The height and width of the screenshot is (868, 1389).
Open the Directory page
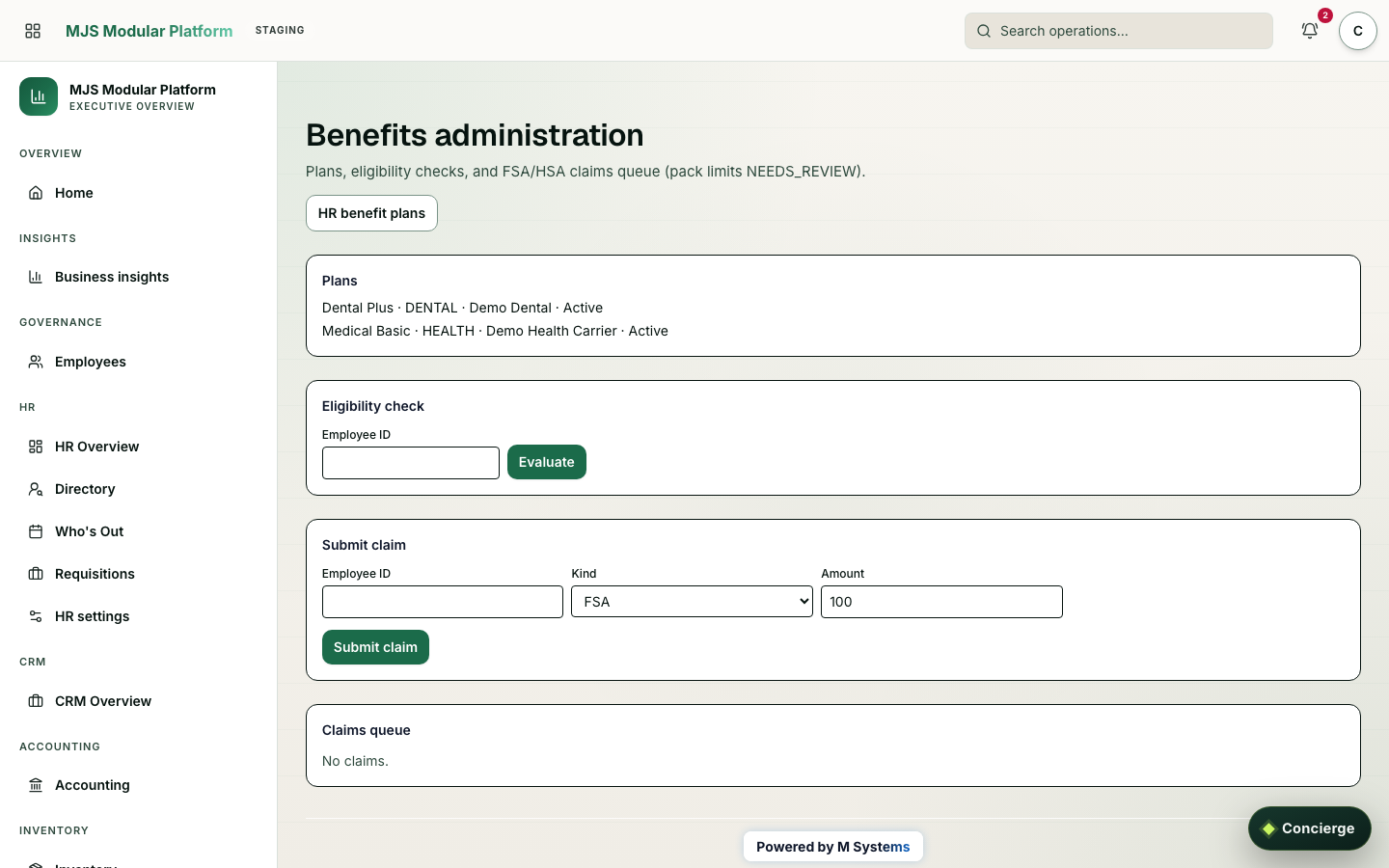coord(138,489)
